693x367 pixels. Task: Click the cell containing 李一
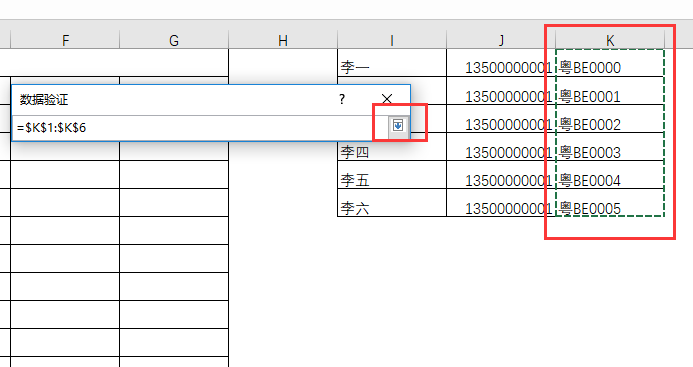[x=392, y=63]
